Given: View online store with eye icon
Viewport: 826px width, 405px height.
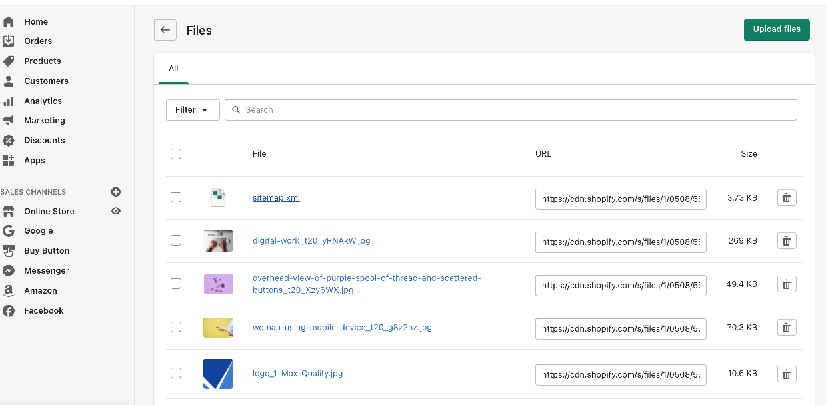Looking at the screenshot, I should [x=116, y=211].
